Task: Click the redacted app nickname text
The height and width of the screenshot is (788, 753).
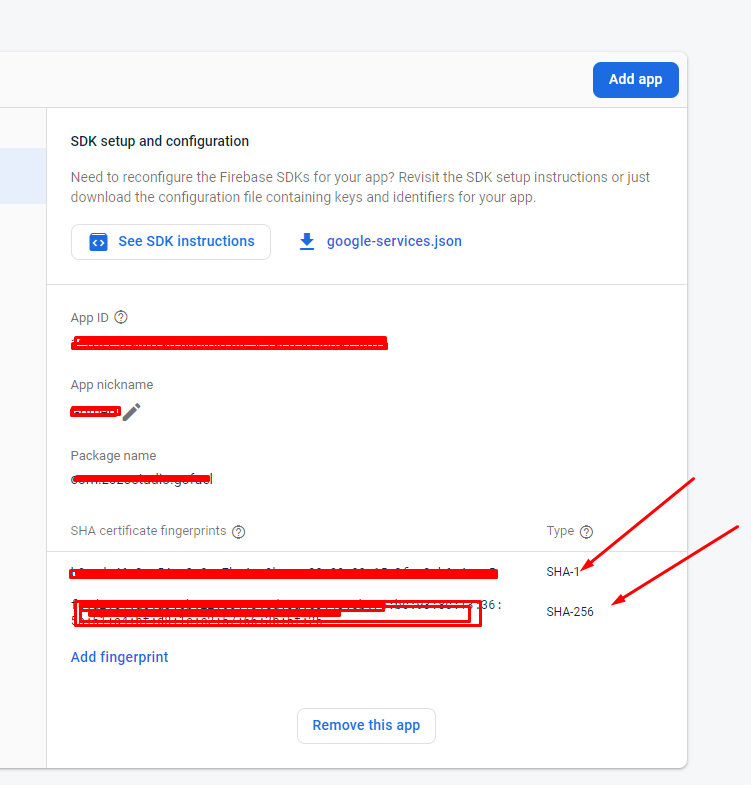Action: [x=95, y=411]
